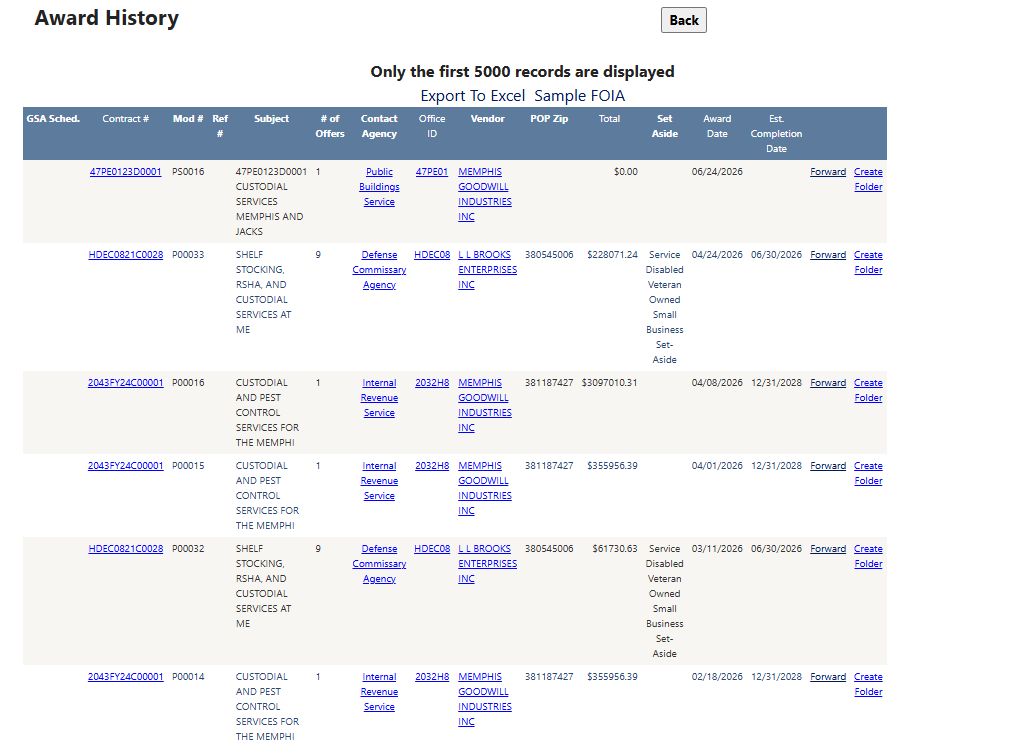
Task: Open the Public Buildings Service agency link
Action: (x=379, y=187)
